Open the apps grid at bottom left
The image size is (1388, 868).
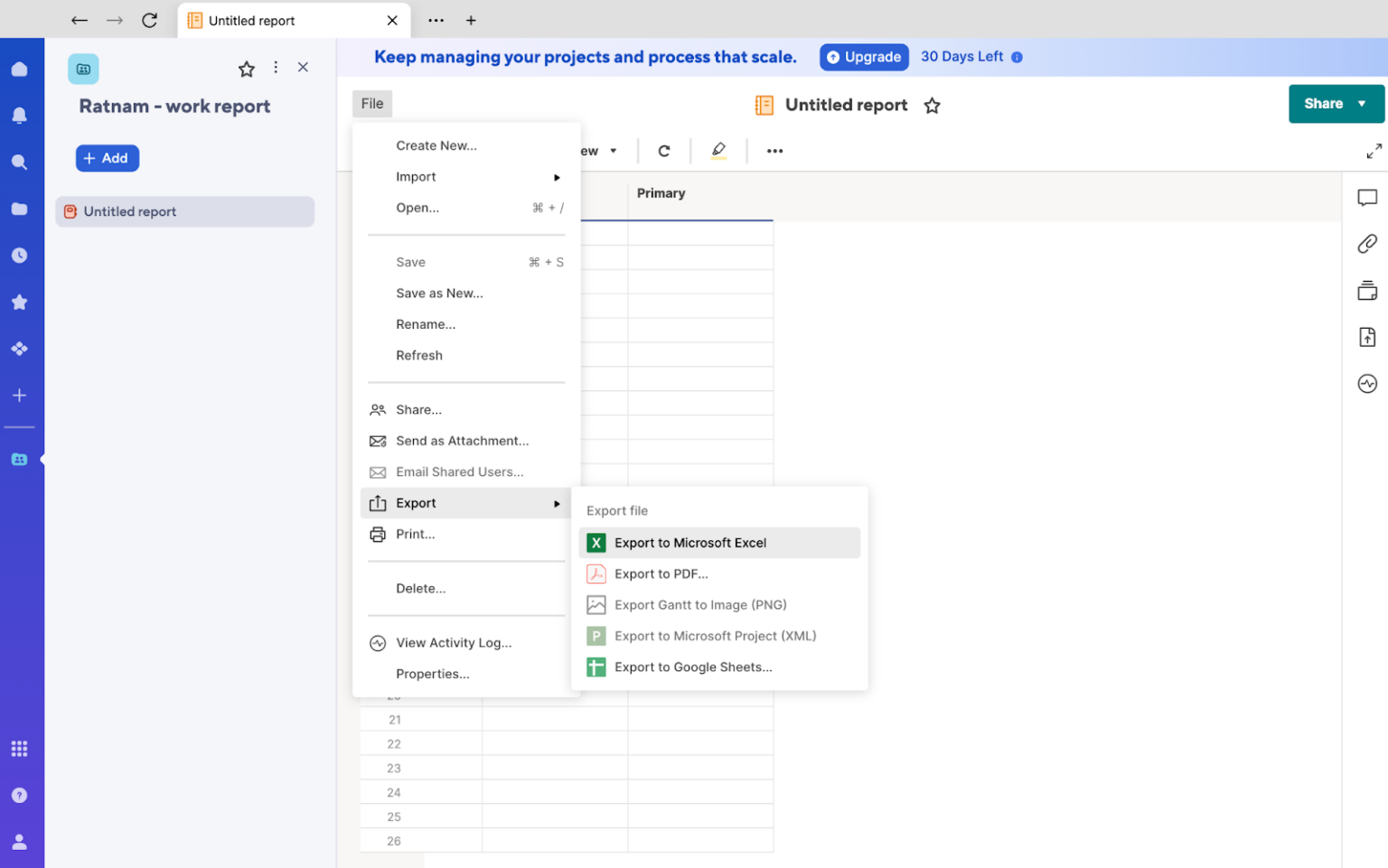tap(20, 749)
